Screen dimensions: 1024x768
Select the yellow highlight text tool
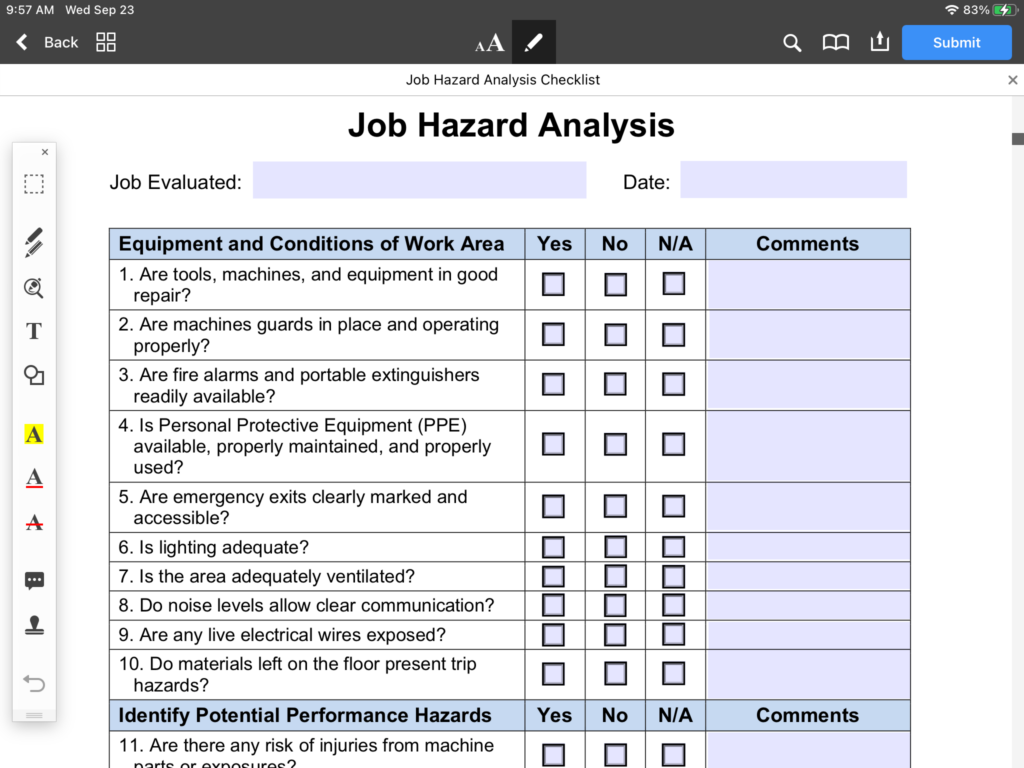point(33,433)
